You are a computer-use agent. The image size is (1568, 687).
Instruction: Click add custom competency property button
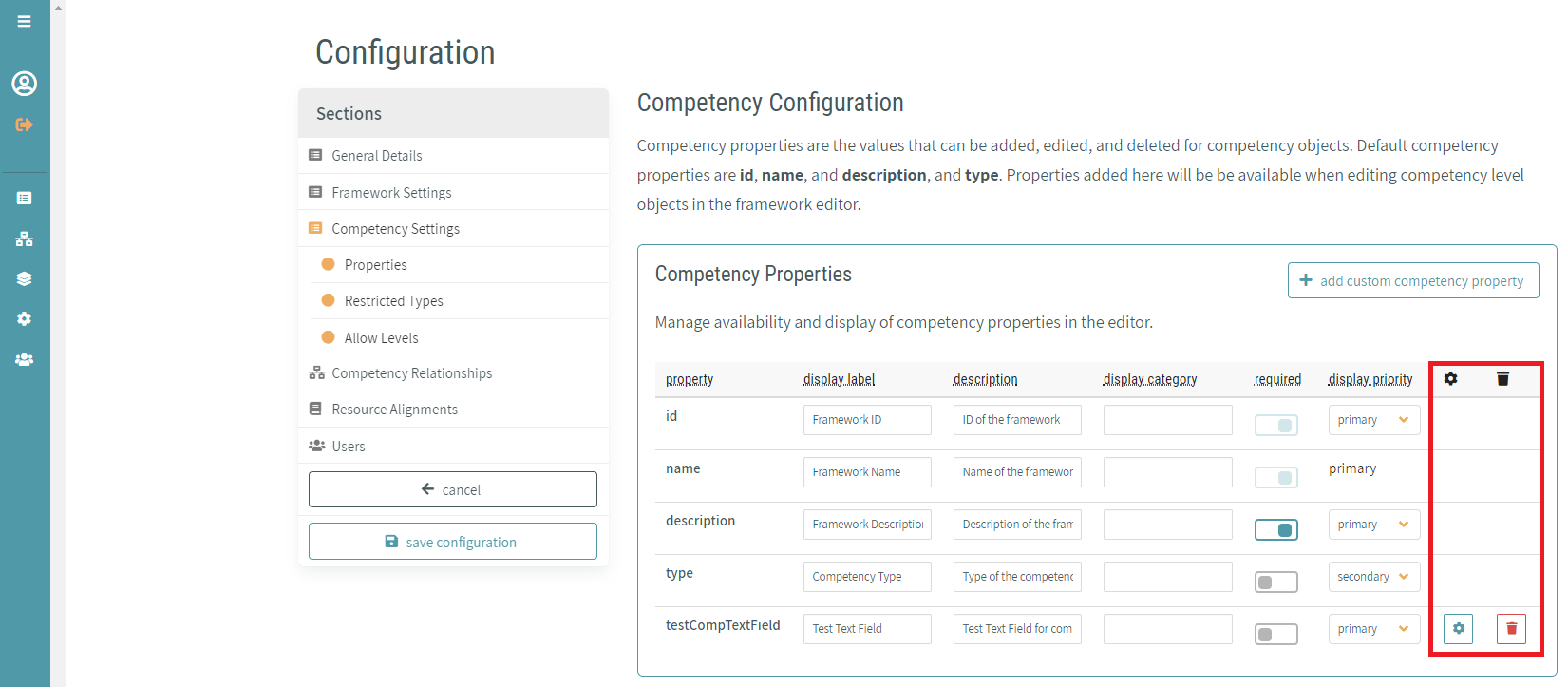[1413, 280]
